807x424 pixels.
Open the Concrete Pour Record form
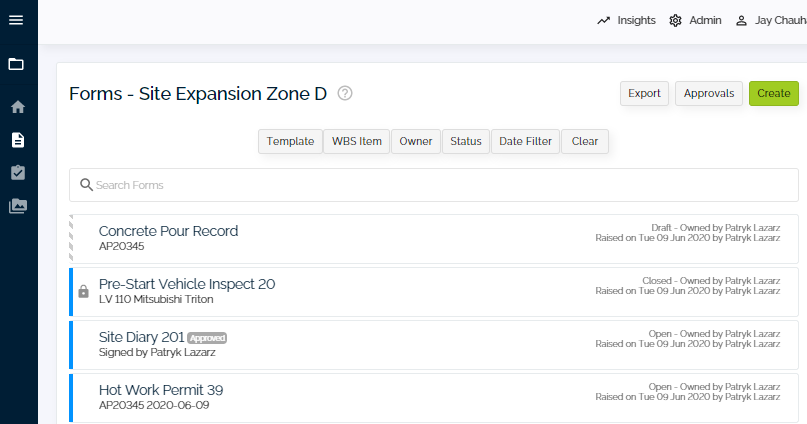point(434,239)
